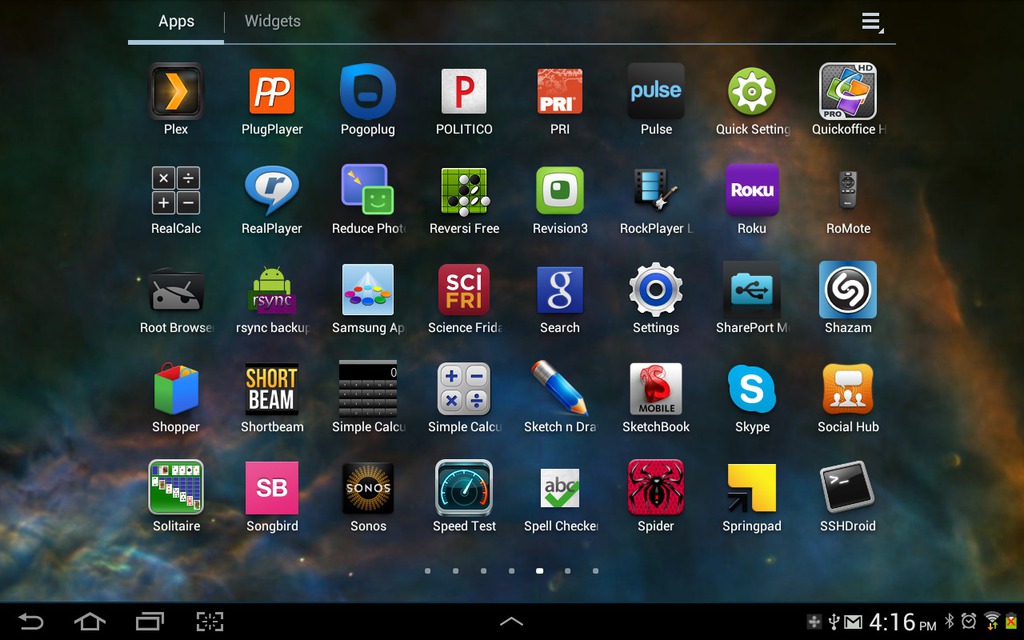
Task: Open the Recent apps button
Action: click(x=150, y=621)
